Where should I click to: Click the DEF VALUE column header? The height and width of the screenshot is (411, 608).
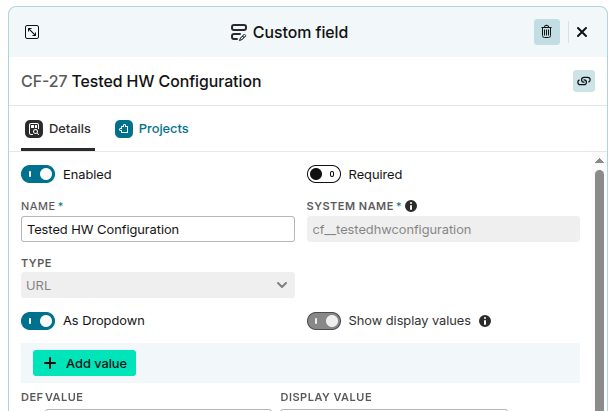(52, 397)
